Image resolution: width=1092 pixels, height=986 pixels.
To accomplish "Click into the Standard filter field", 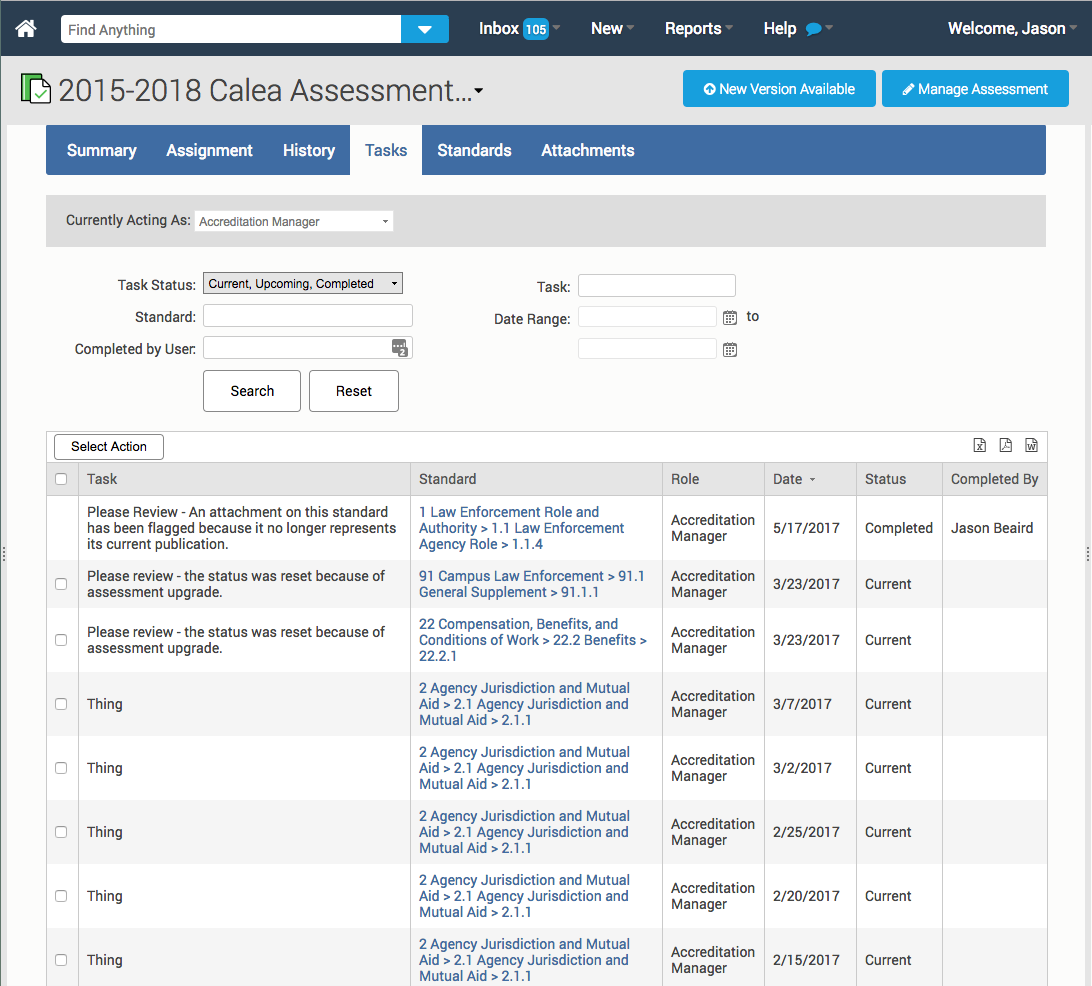I will [x=307, y=316].
